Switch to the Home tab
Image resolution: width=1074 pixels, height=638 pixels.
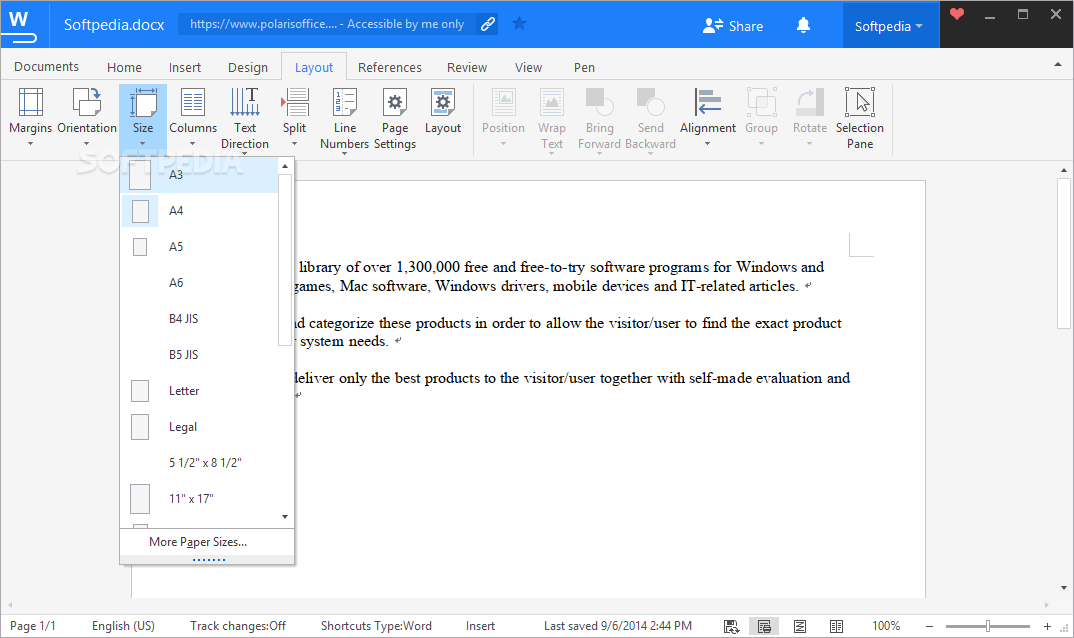pos(124,67)
